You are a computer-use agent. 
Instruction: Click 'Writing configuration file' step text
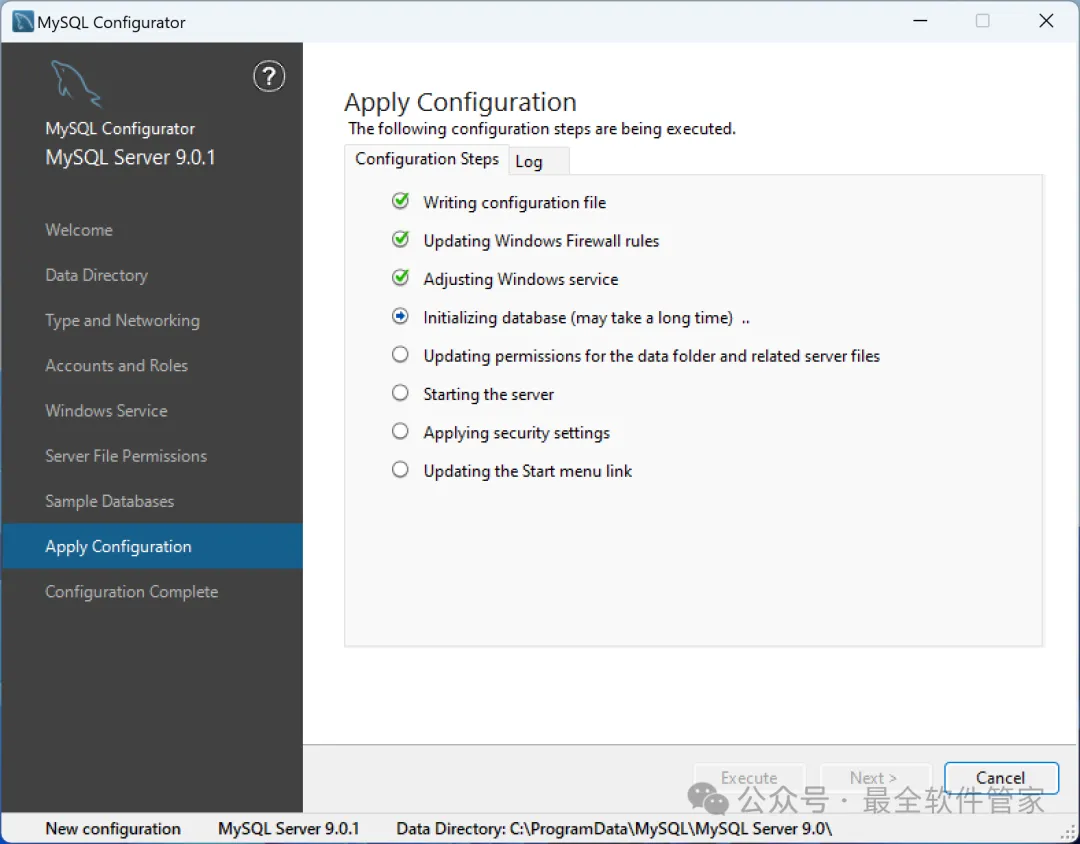tap(515, 203)
